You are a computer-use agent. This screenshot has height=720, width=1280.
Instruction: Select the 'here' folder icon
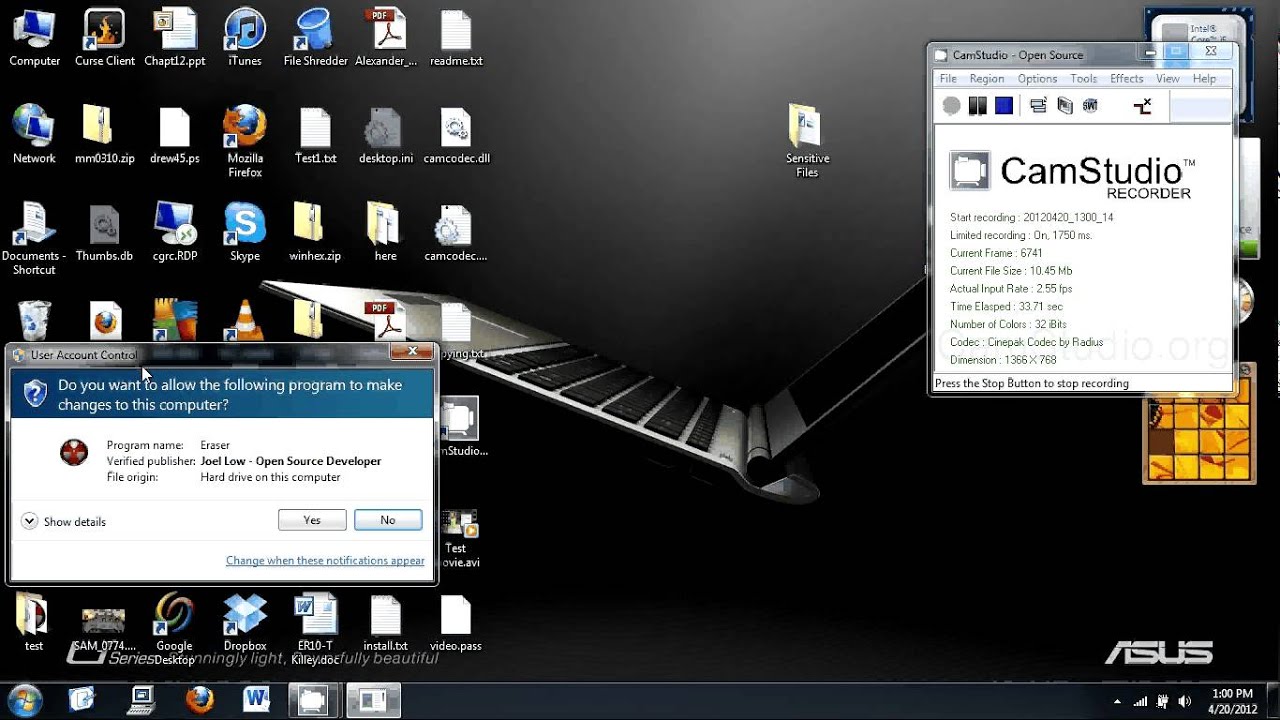[x=385, y=232]
